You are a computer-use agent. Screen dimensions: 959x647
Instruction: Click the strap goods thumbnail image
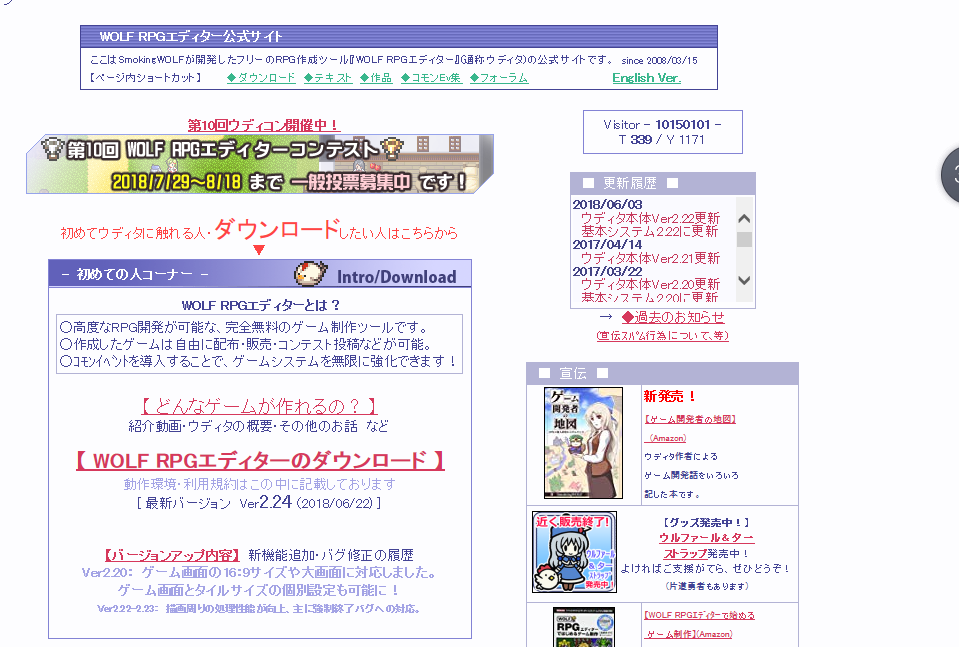pyautogui.click(x=574, y=552)
